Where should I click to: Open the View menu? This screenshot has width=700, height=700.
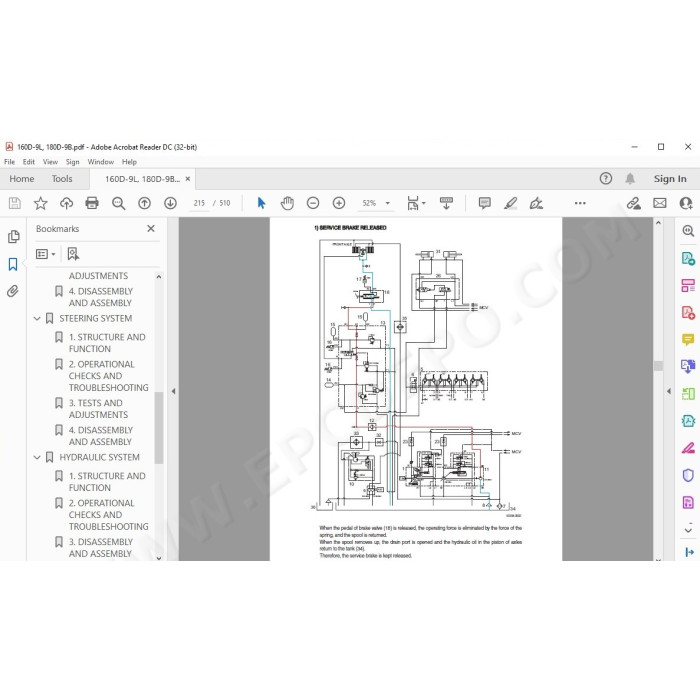(x=50, y=162)
